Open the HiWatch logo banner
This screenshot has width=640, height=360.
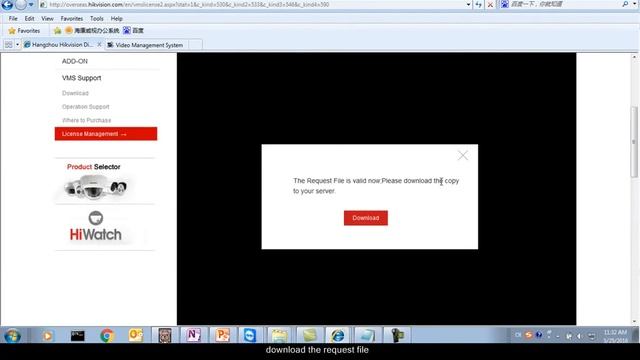click(96, 227)
